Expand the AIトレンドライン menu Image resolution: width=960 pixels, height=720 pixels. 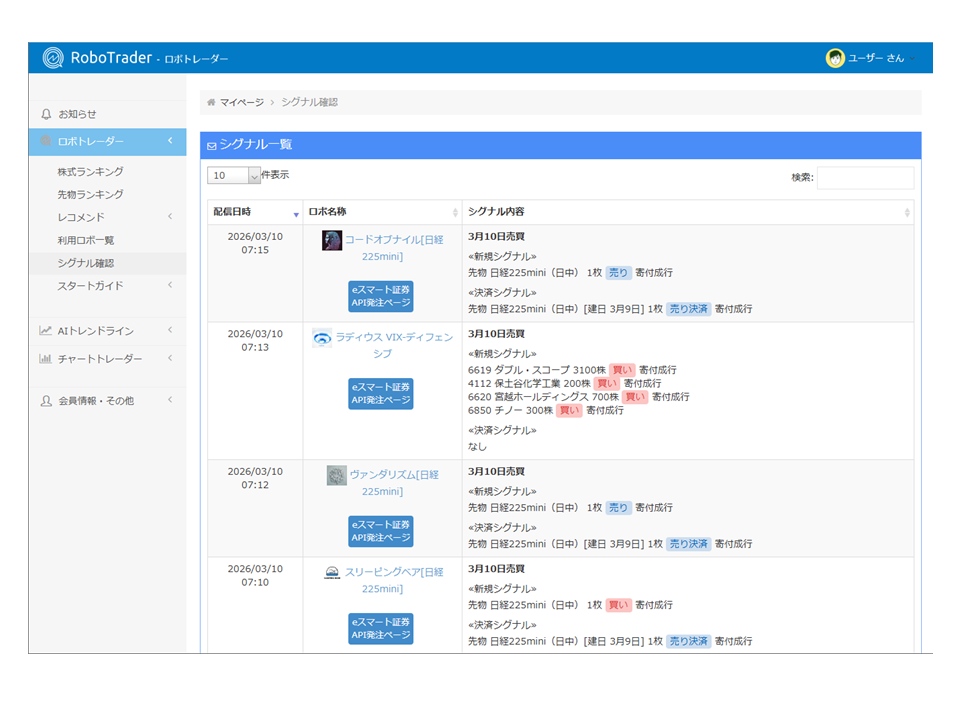(169, 331)
